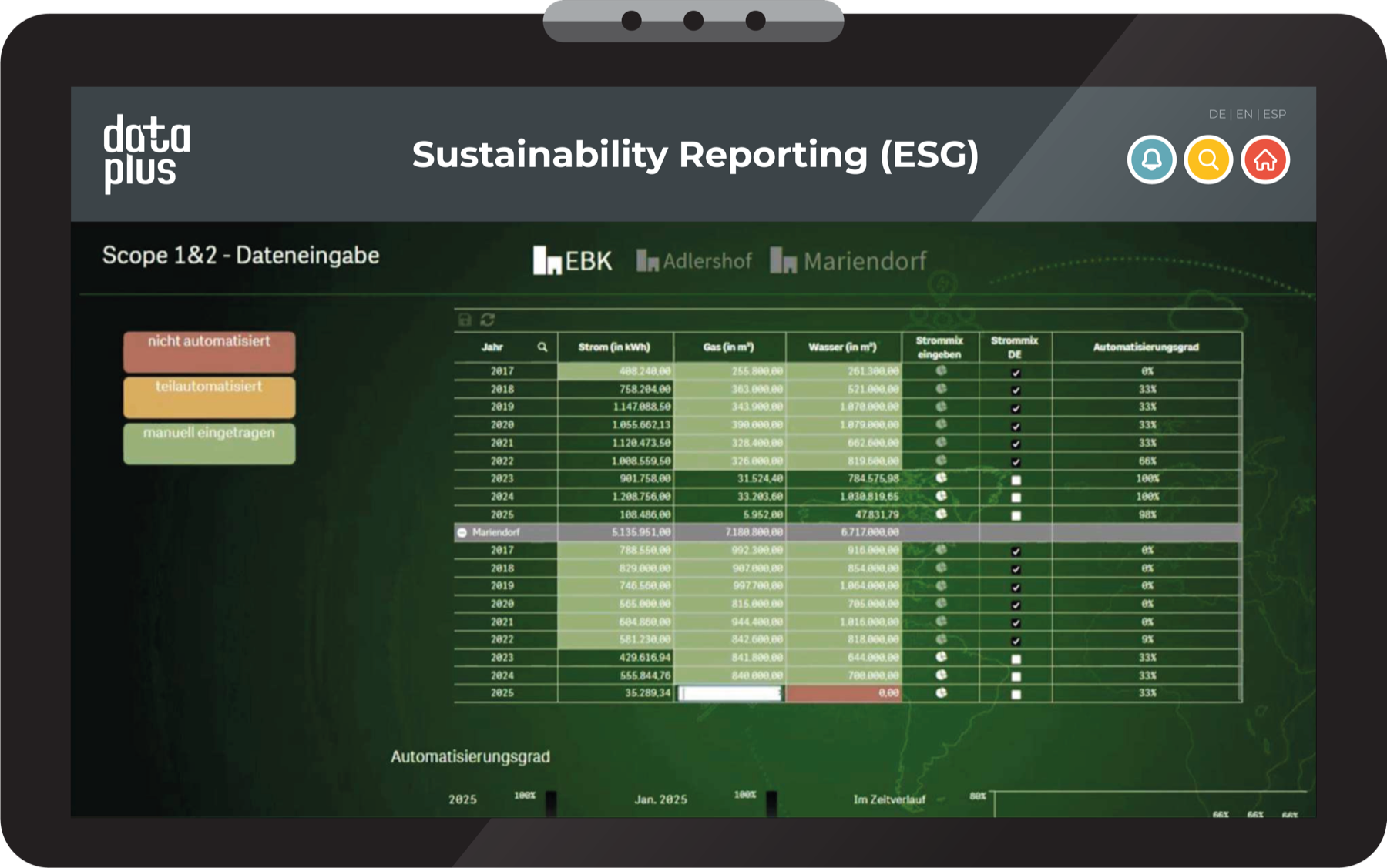Open the search magnifier in the Jahr header

(542, 347)
